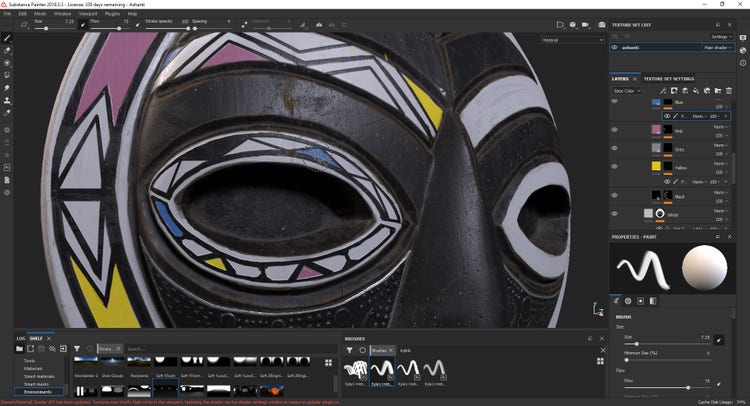The image size is (750, 406).
Task: Add a smart material layer
Action: (707, 90)
